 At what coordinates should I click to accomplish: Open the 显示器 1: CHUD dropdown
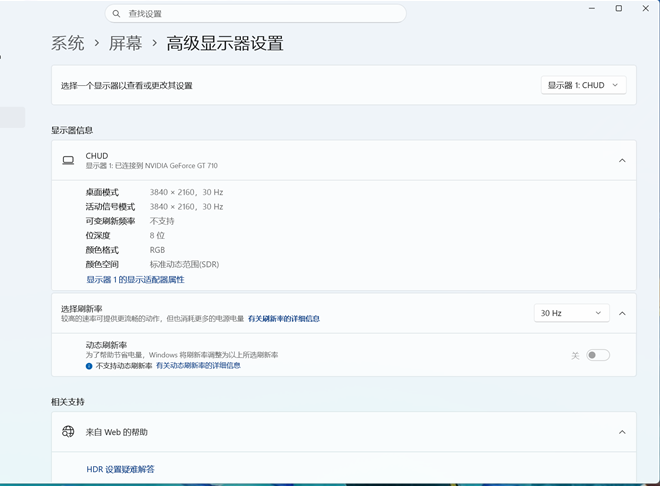coord(583,85)
